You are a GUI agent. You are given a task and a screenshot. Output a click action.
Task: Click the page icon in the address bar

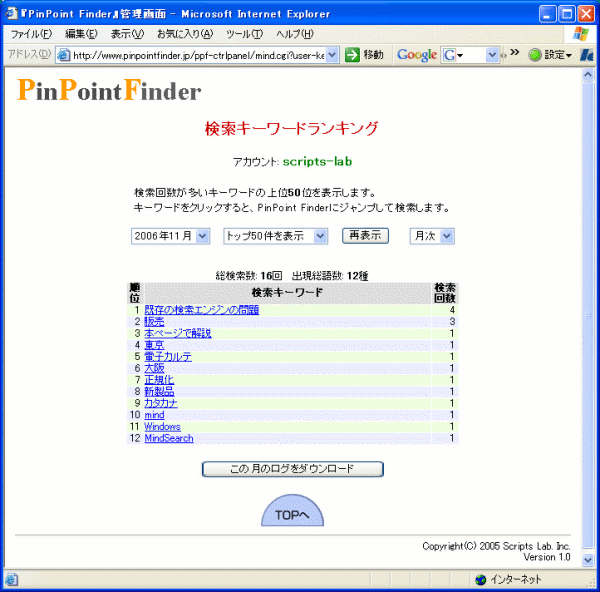[64, 55]
